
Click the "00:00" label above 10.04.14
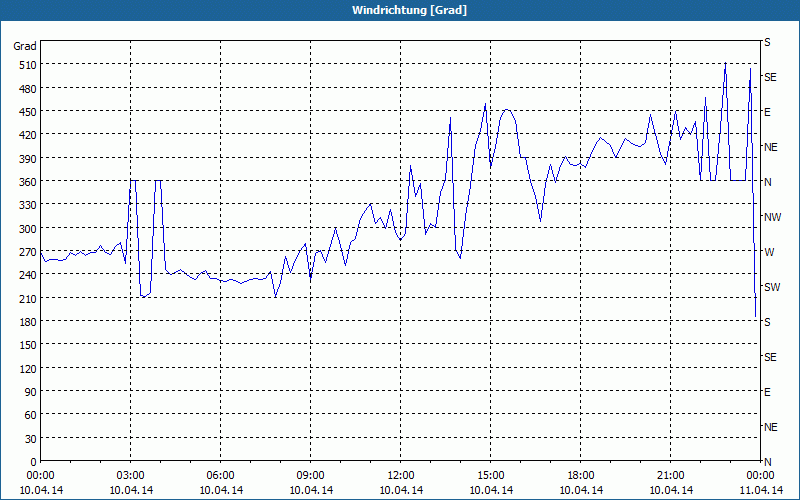click(41, 476)
